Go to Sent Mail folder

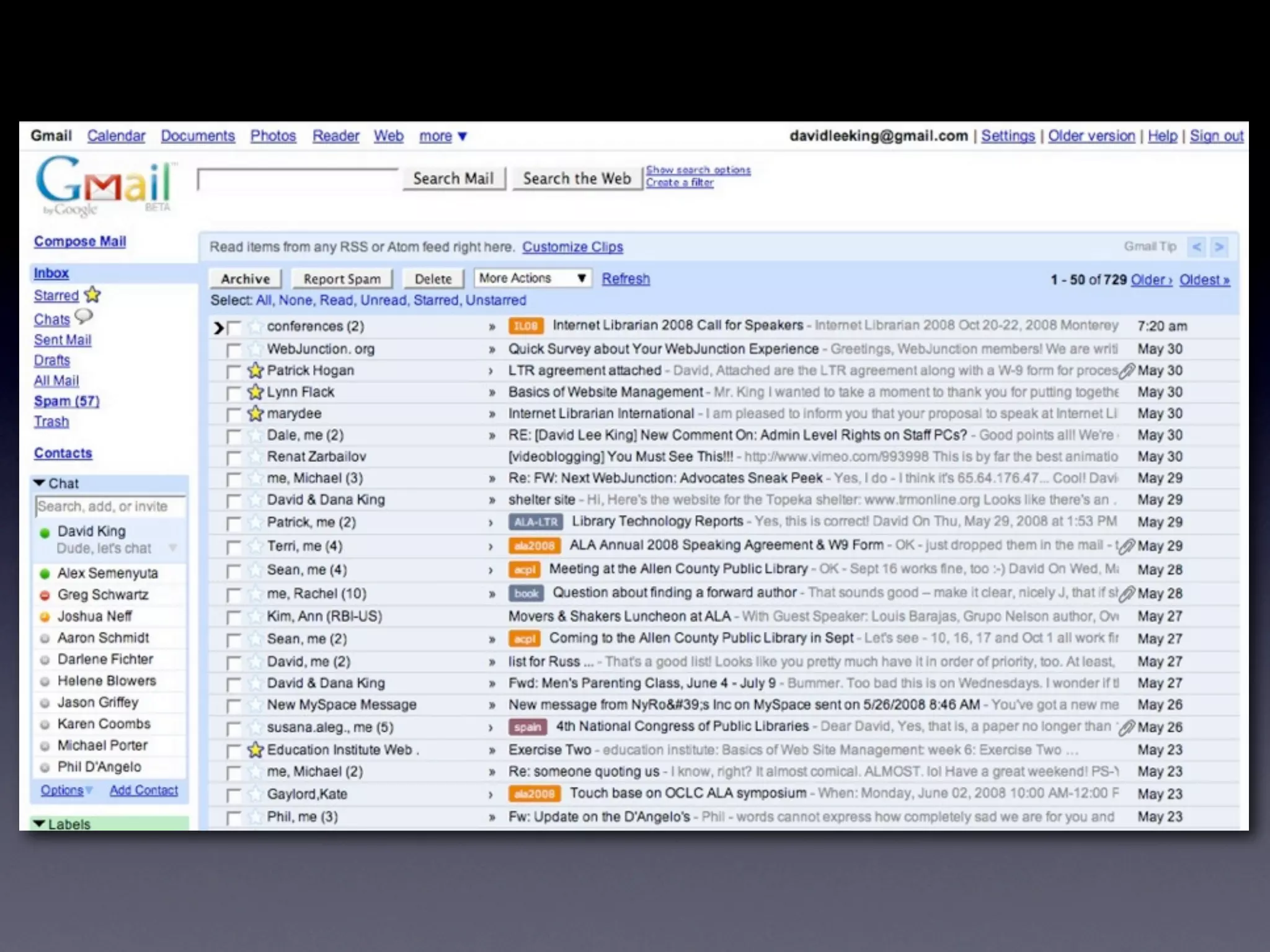[63, 340]
